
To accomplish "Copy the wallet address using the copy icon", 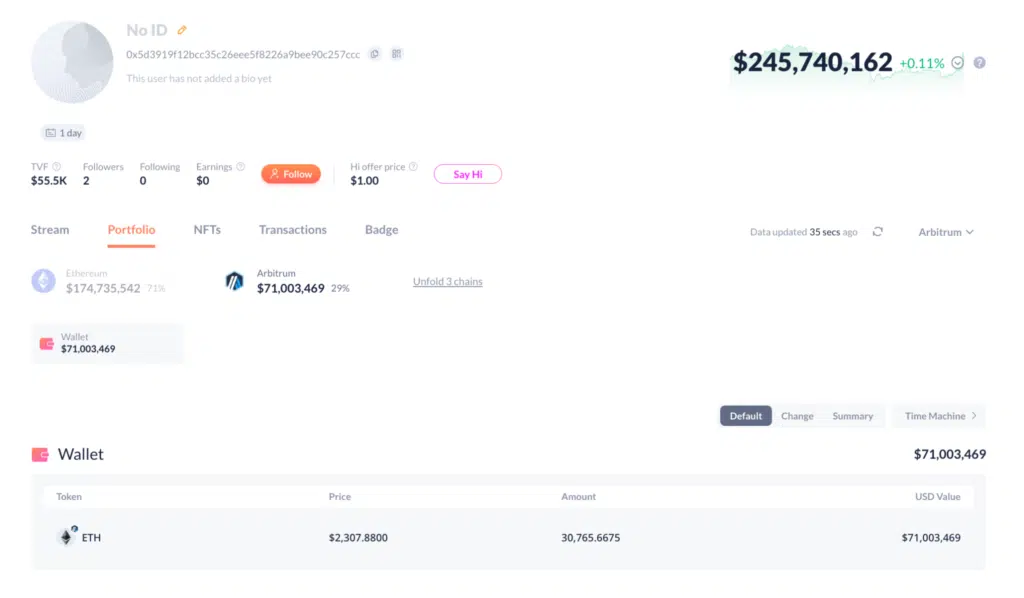I will point(374,53).
